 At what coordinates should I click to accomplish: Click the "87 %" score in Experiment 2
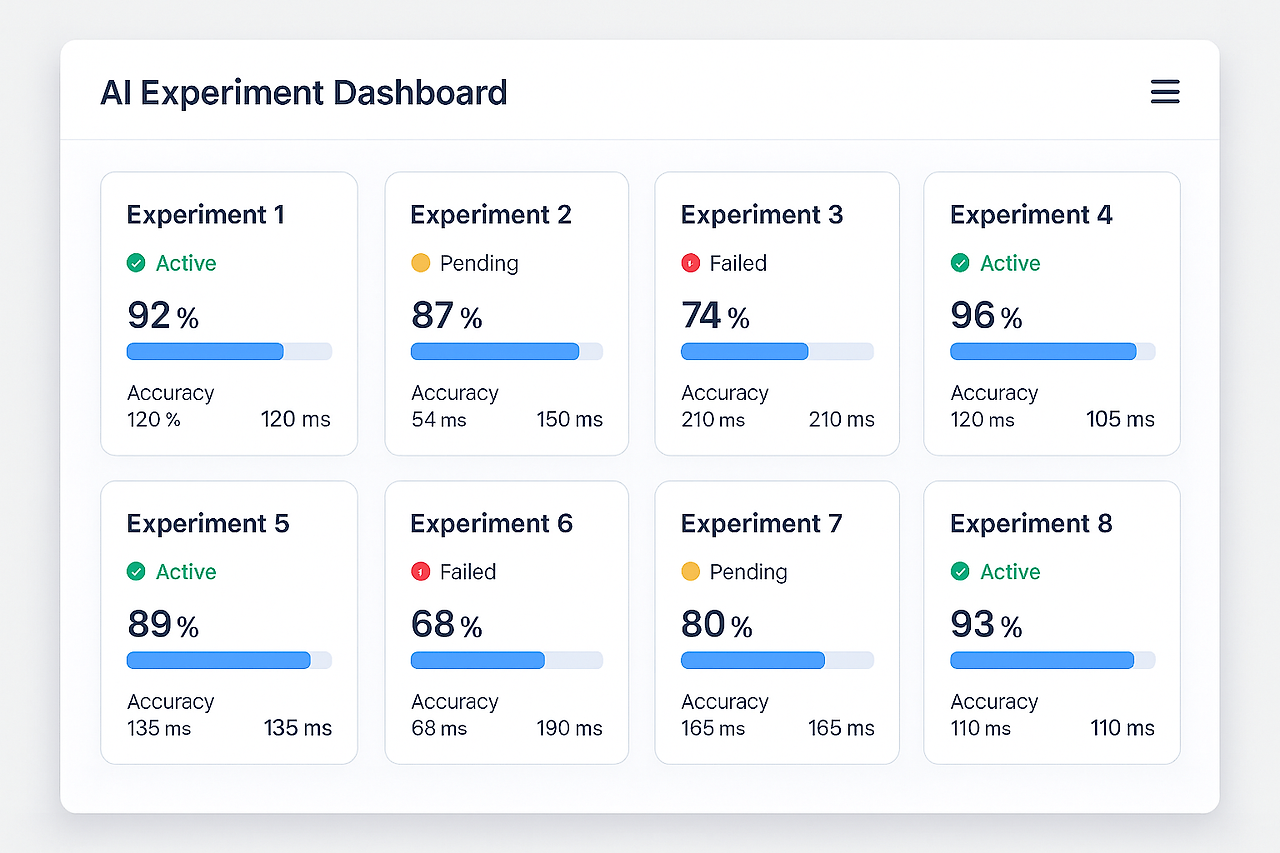coord(447,316)
